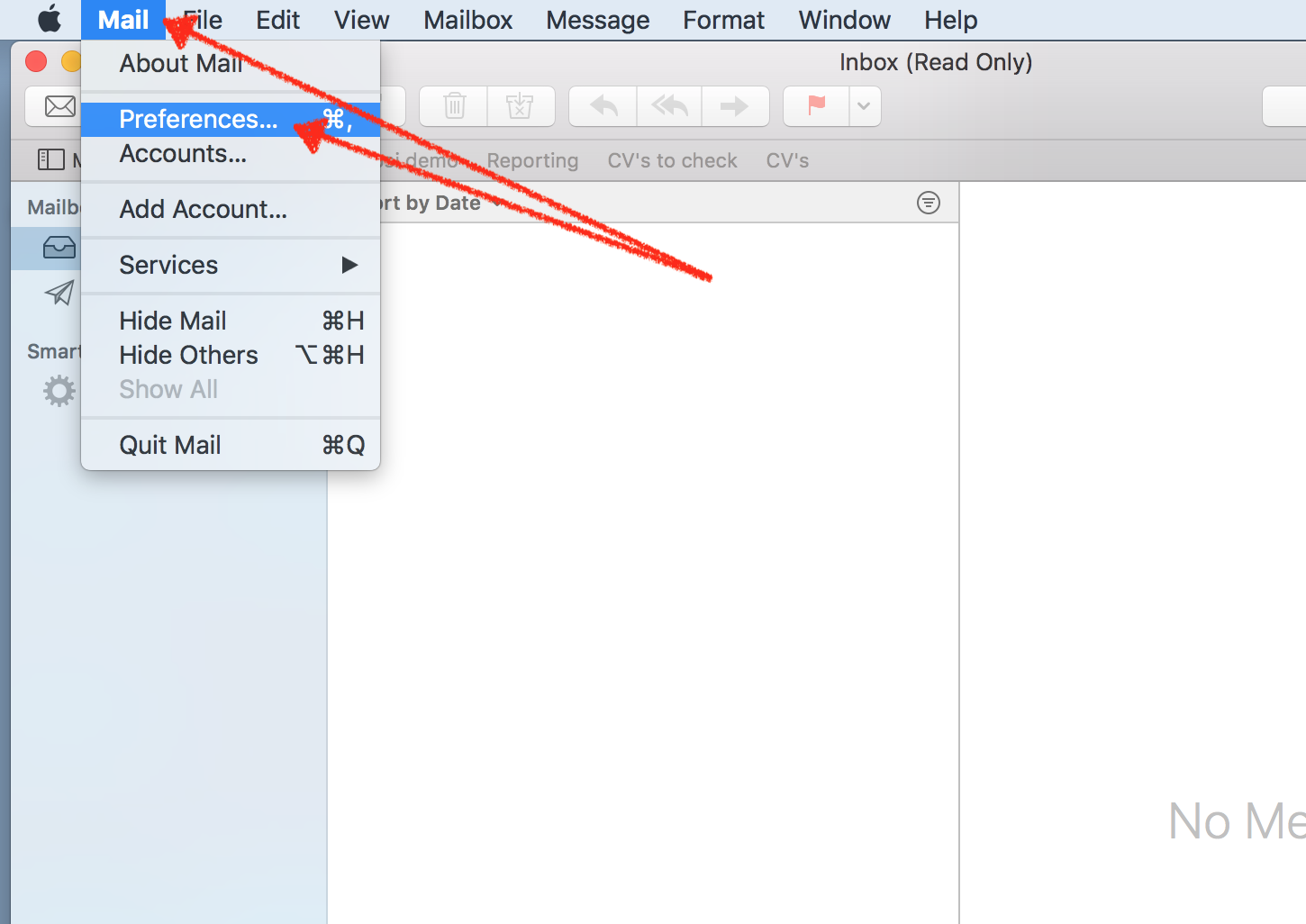Screen dimensions: 1306x924
Task: Expand the Services submenu arrow
Action: (349, 265)
